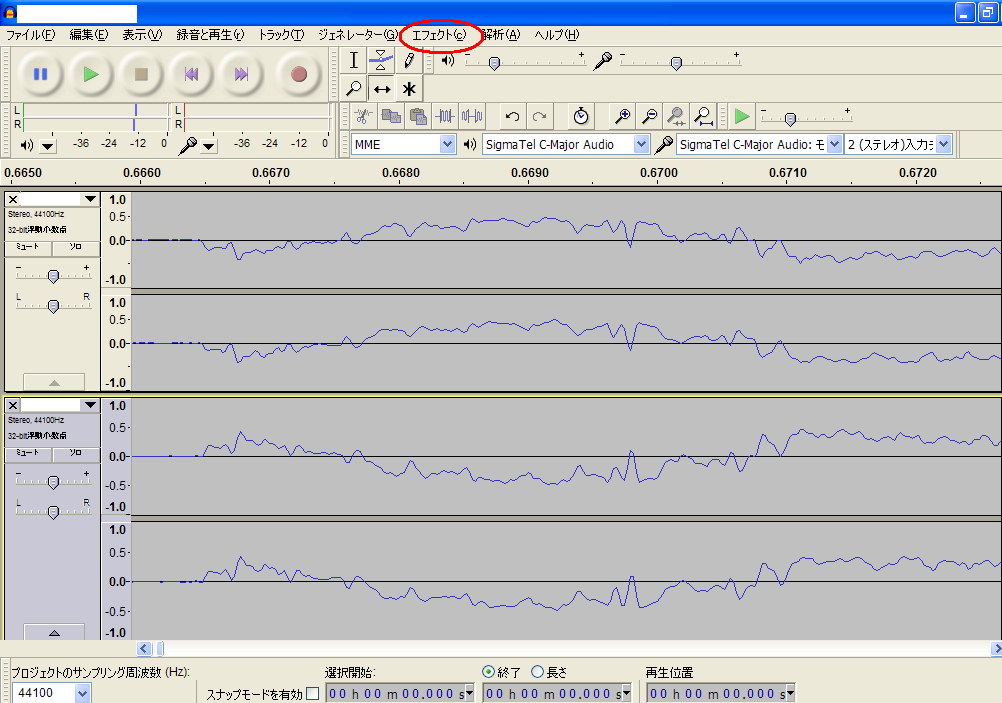Viewport: 1002px width, 703px height.
Task: Select the 終了 radio button
Action: pos(488,672)
